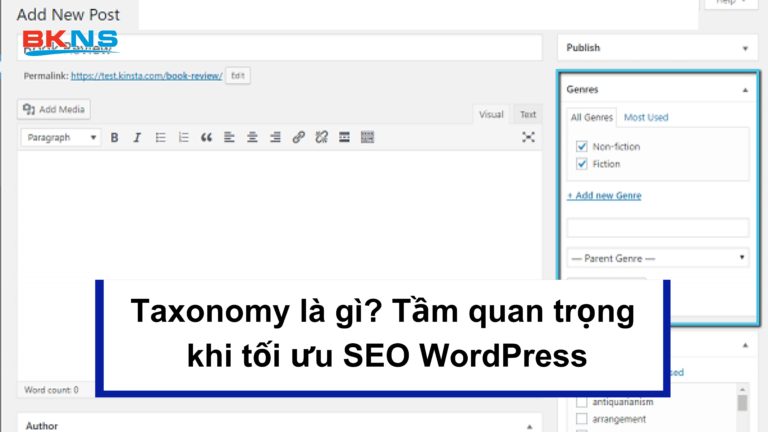Click the Add Media button
Screen dimensions: 768x432
tap(54, 109)
